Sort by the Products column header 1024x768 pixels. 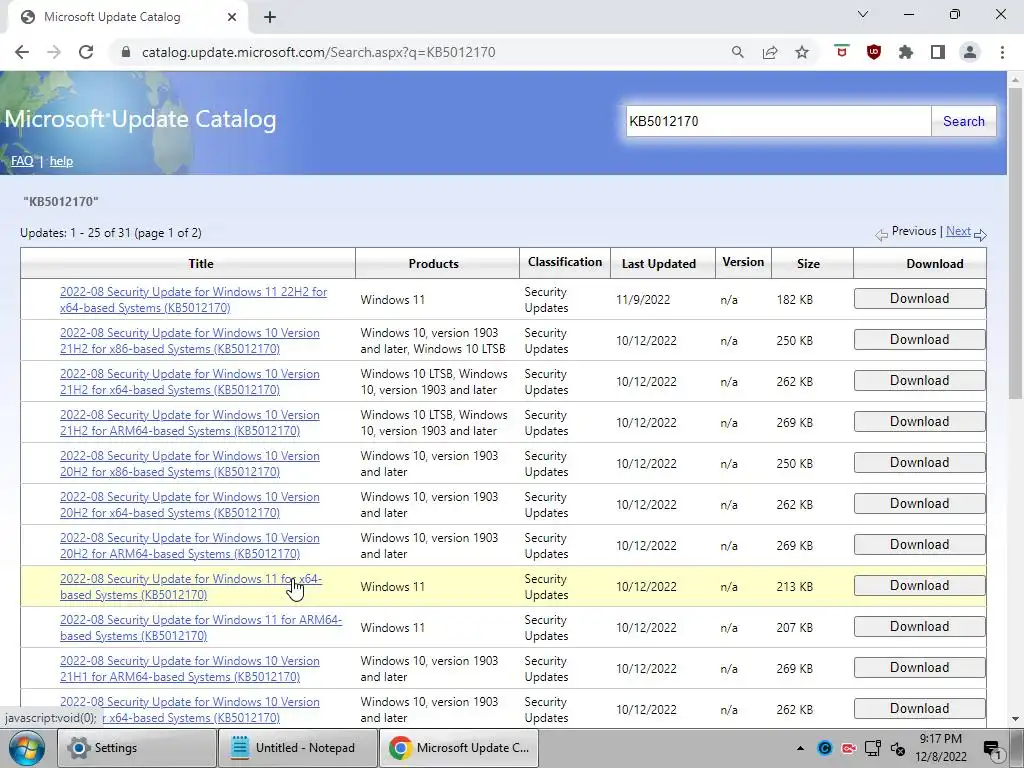pyautogui.click(x=434, y=264)
